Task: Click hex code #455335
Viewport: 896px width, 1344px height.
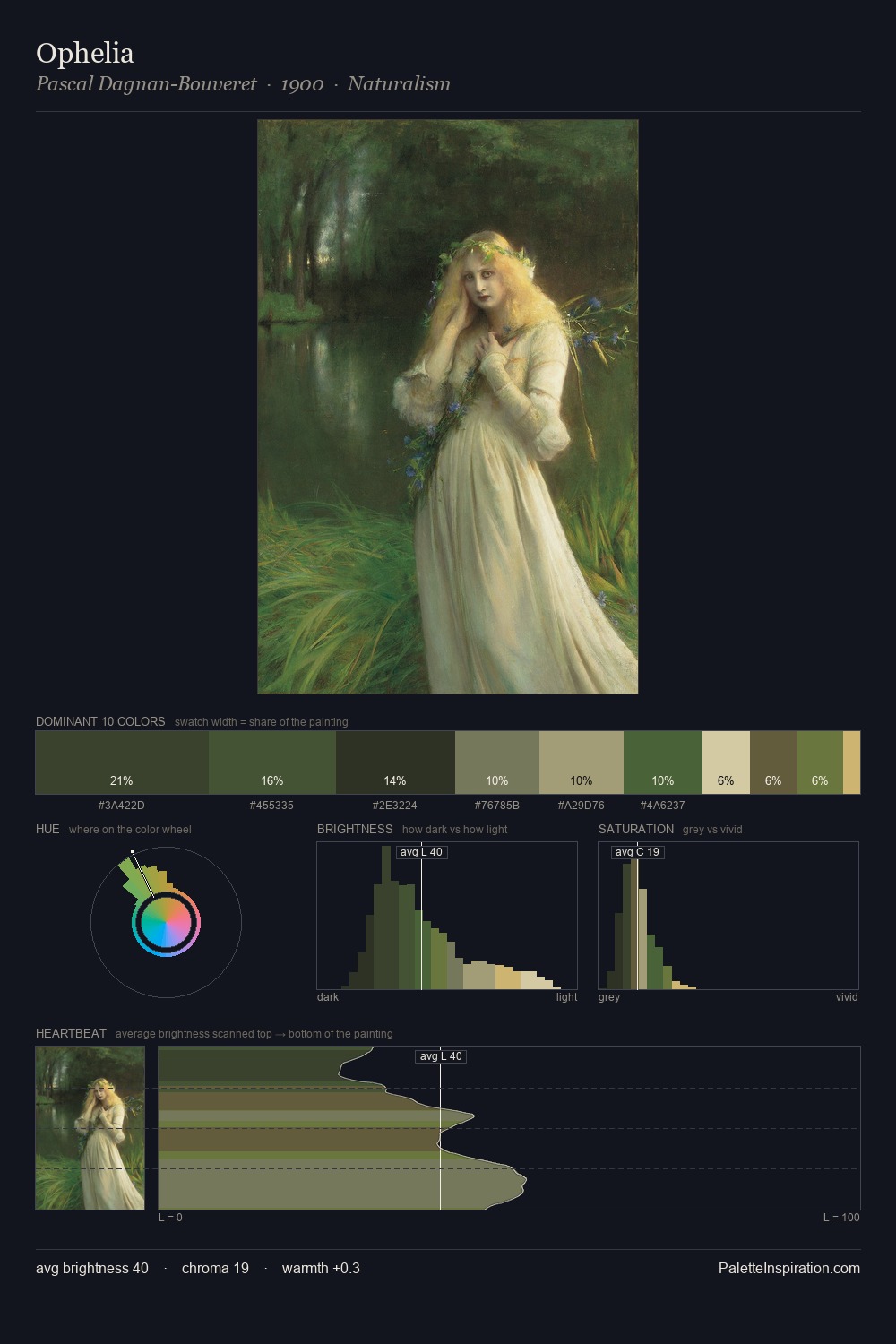Action: point(271,806)
